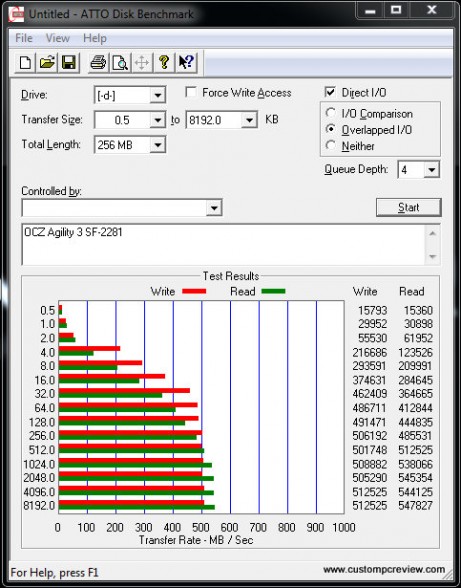The height and width of the screenshot is (588, 461).
Task: Select the I/O Comparison radio button
Action: tap(330, 113)
